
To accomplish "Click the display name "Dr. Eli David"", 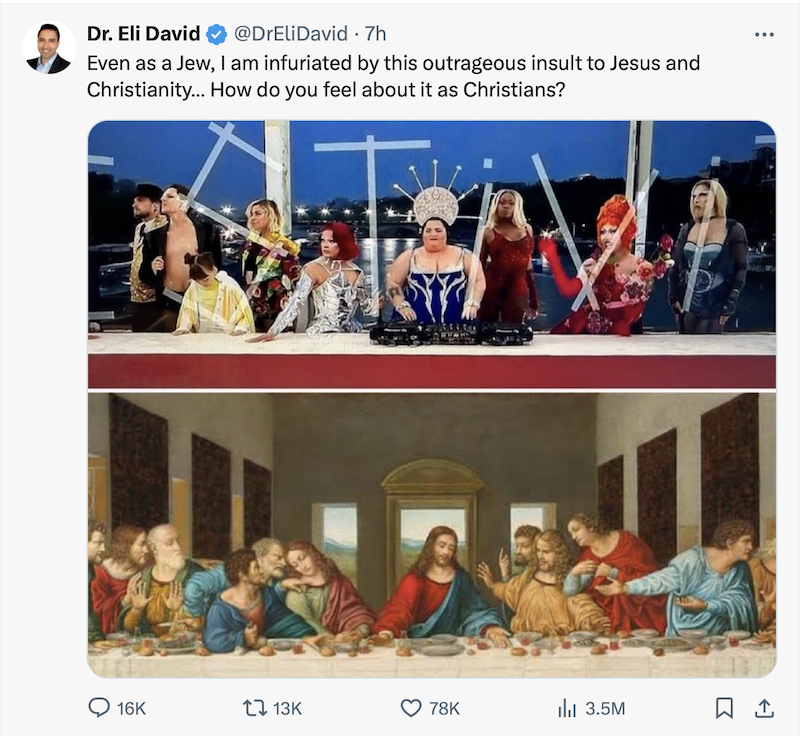I will (143, 35).
